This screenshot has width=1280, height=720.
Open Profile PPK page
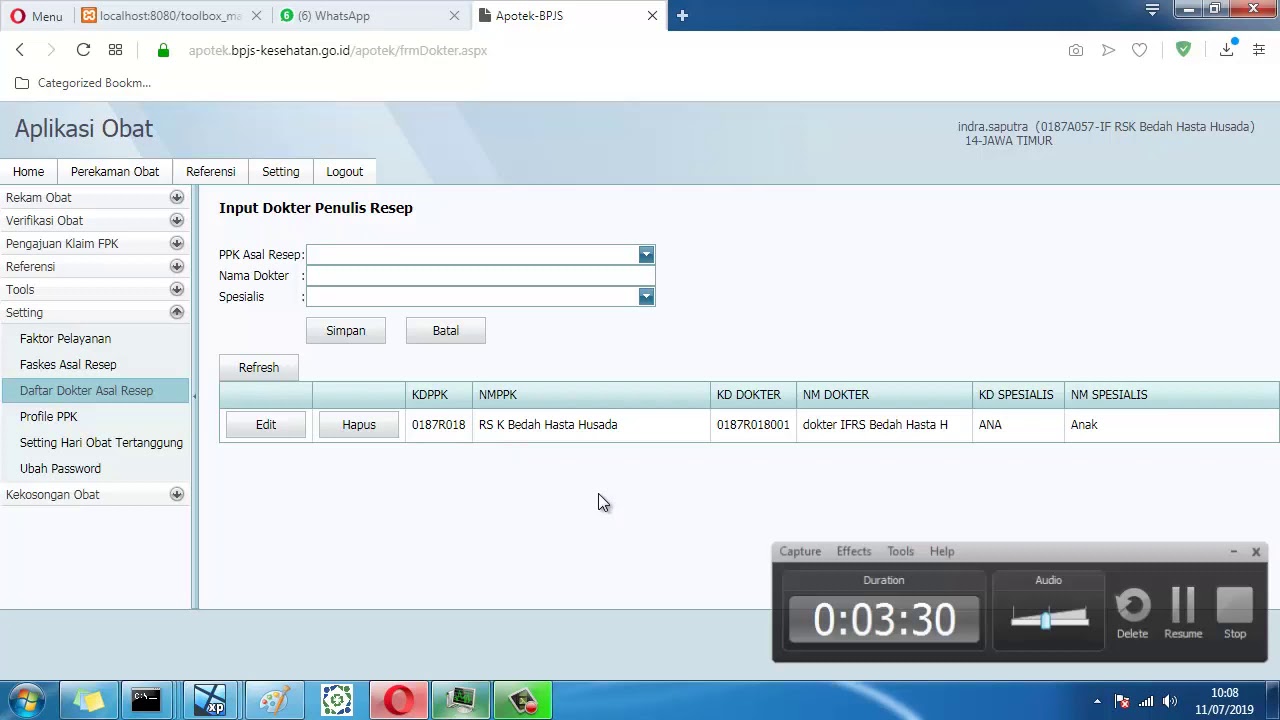click(x=48, y=417)
